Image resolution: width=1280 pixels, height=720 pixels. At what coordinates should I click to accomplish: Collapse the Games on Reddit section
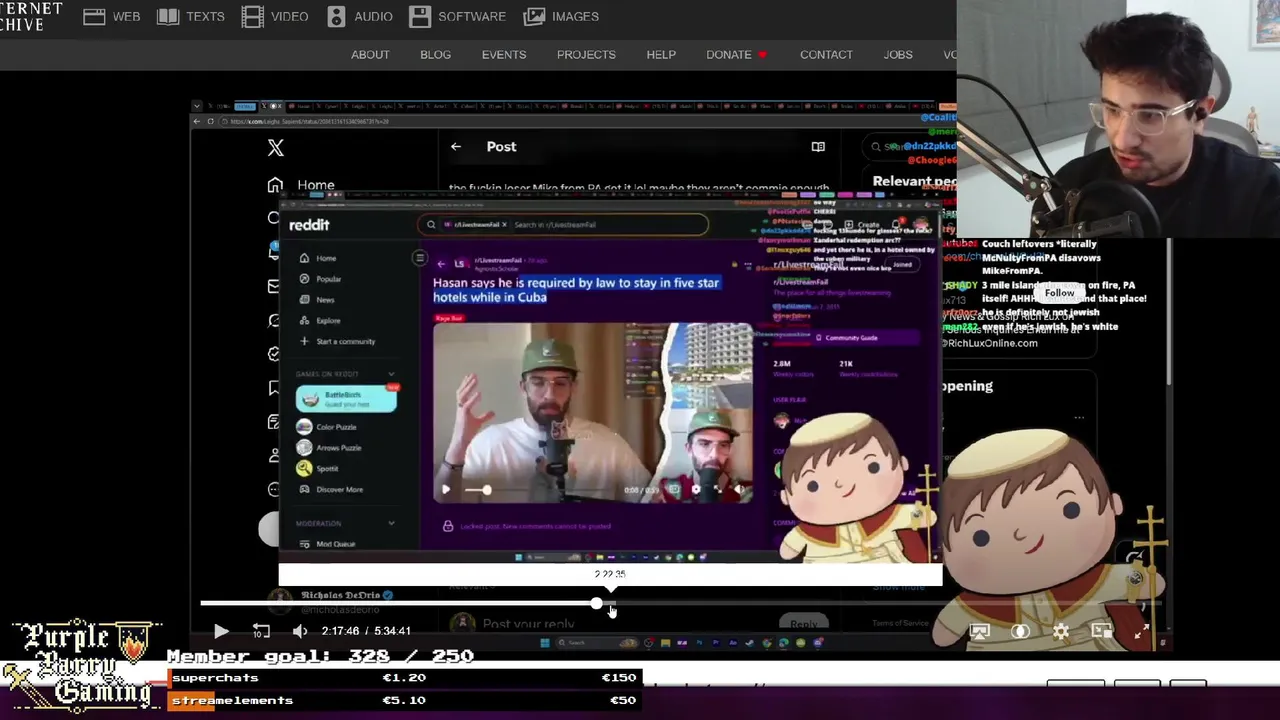coord(391,374)
